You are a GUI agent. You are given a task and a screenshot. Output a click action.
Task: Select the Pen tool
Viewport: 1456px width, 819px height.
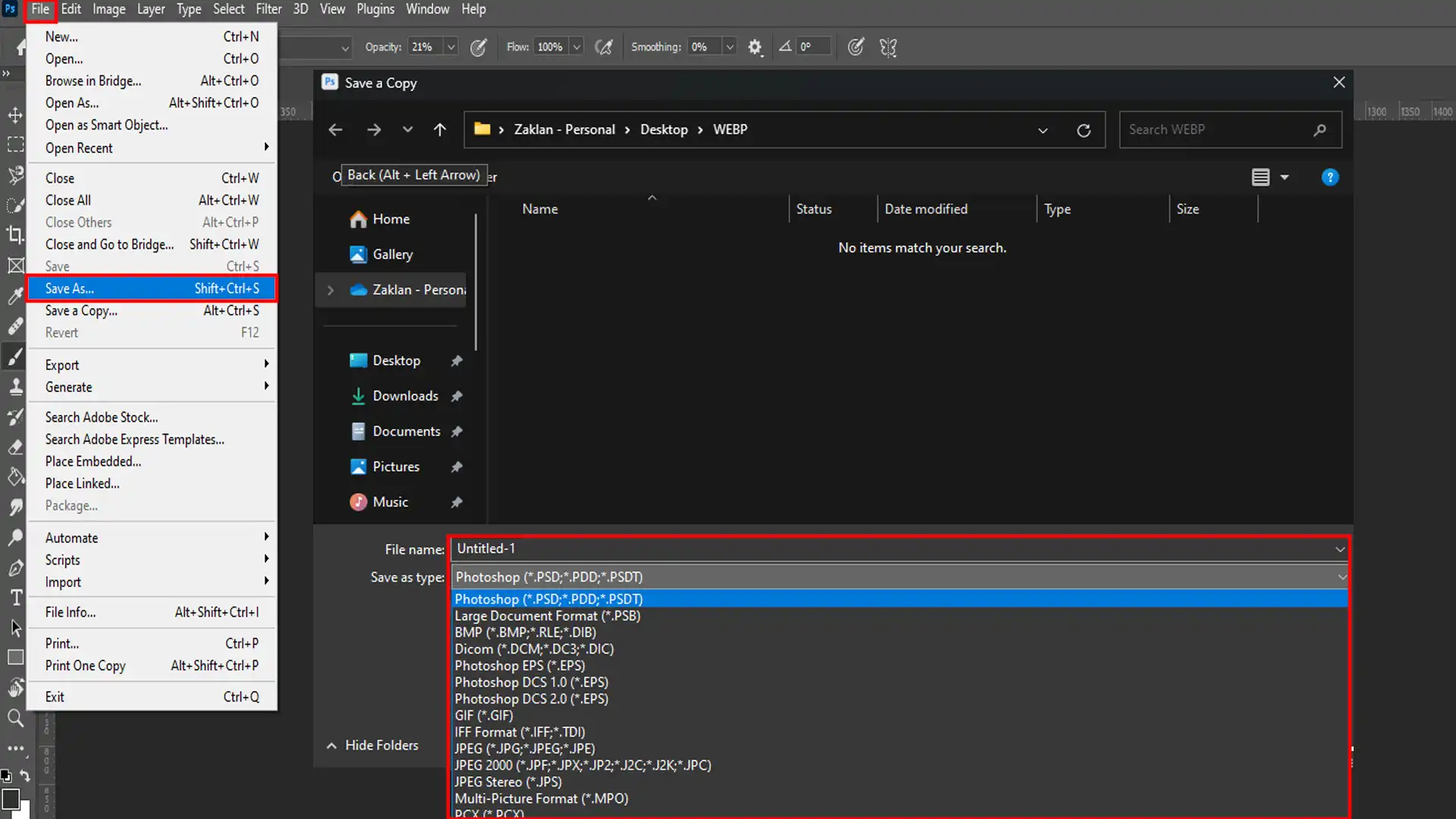tap(15, 567)
